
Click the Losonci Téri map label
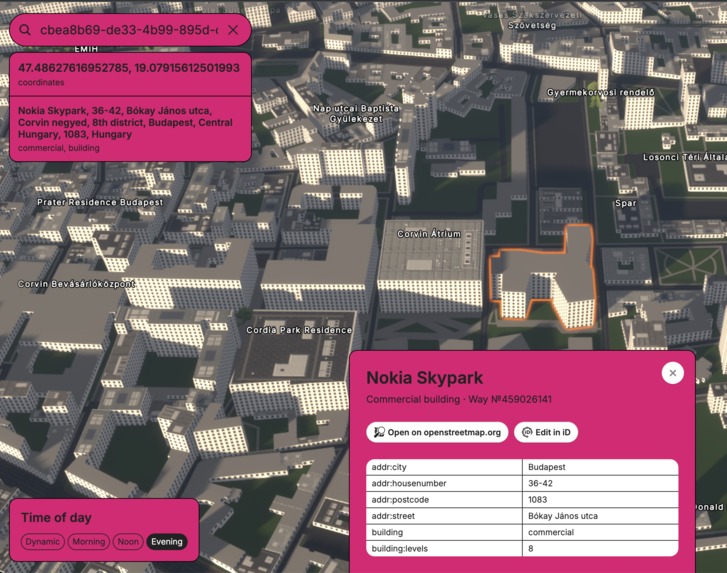(x=684, y=157)
